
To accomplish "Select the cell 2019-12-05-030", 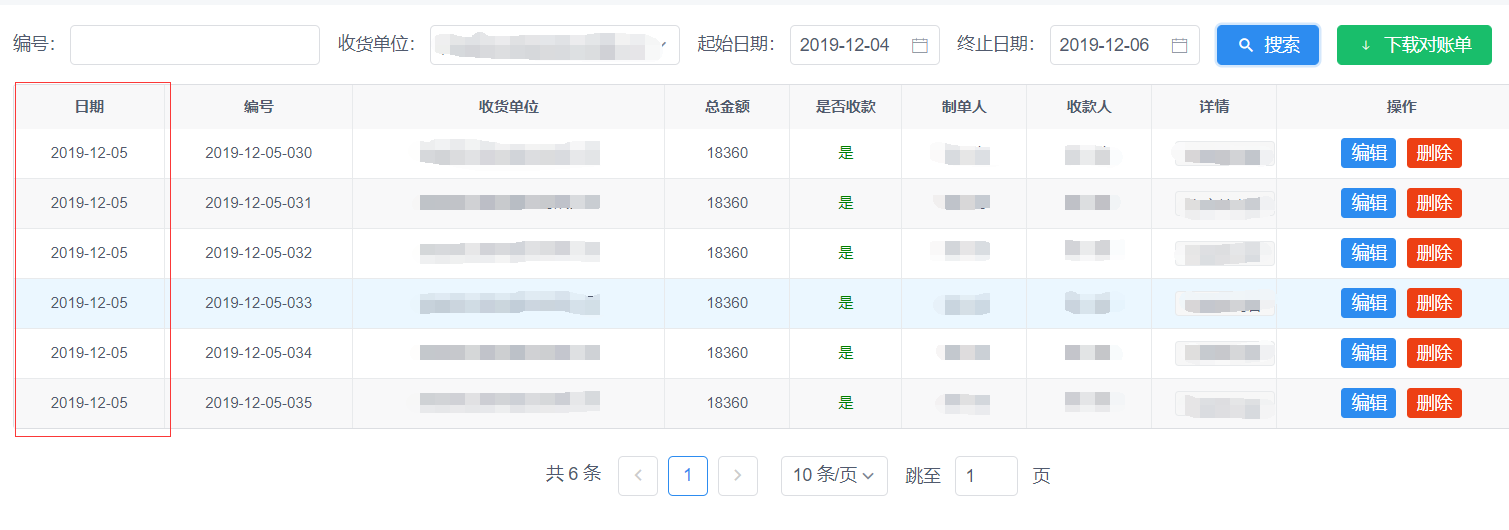I will (259, 153).
